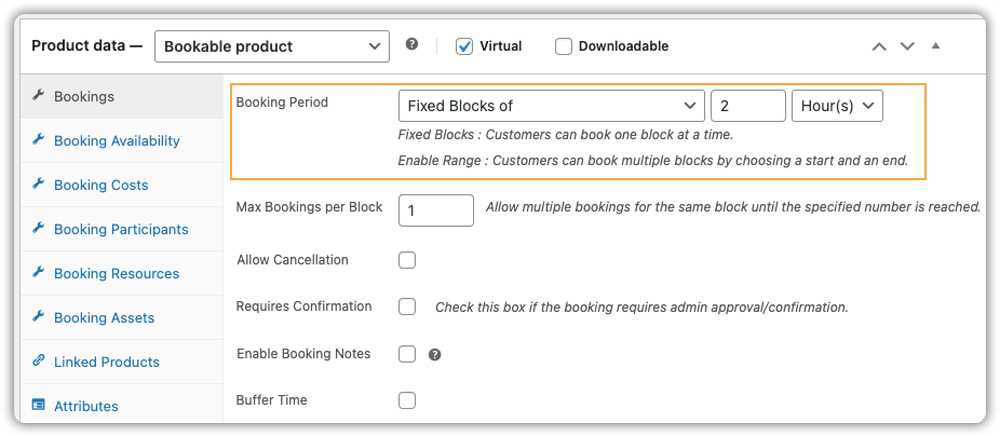Check the Buffer Time checkbox
Viewport: 1000px width, 436px height.
point(407,400)
